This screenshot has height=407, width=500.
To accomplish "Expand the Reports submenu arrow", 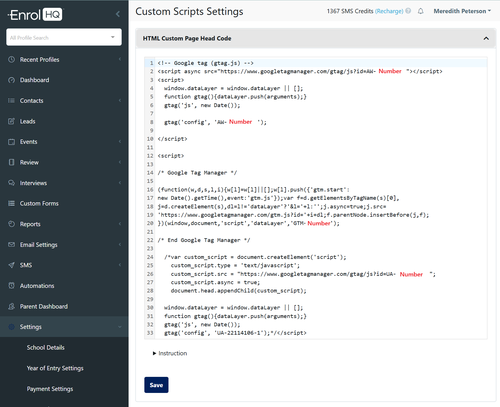I will click(120, 224).
